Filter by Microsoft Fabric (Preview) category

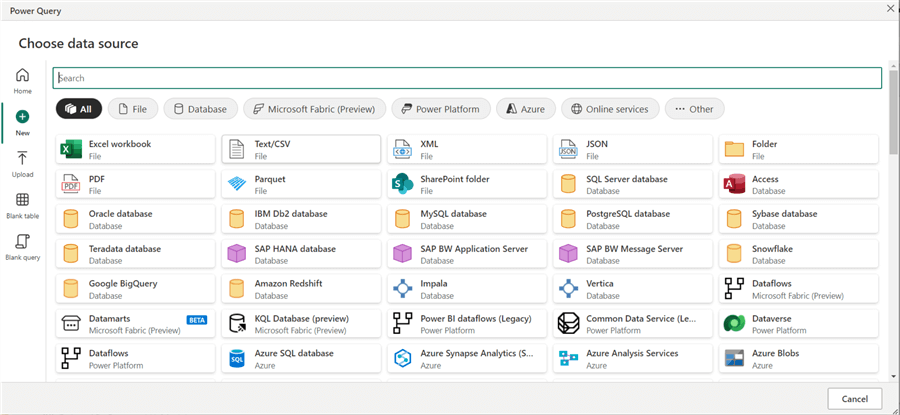(313, 109)
